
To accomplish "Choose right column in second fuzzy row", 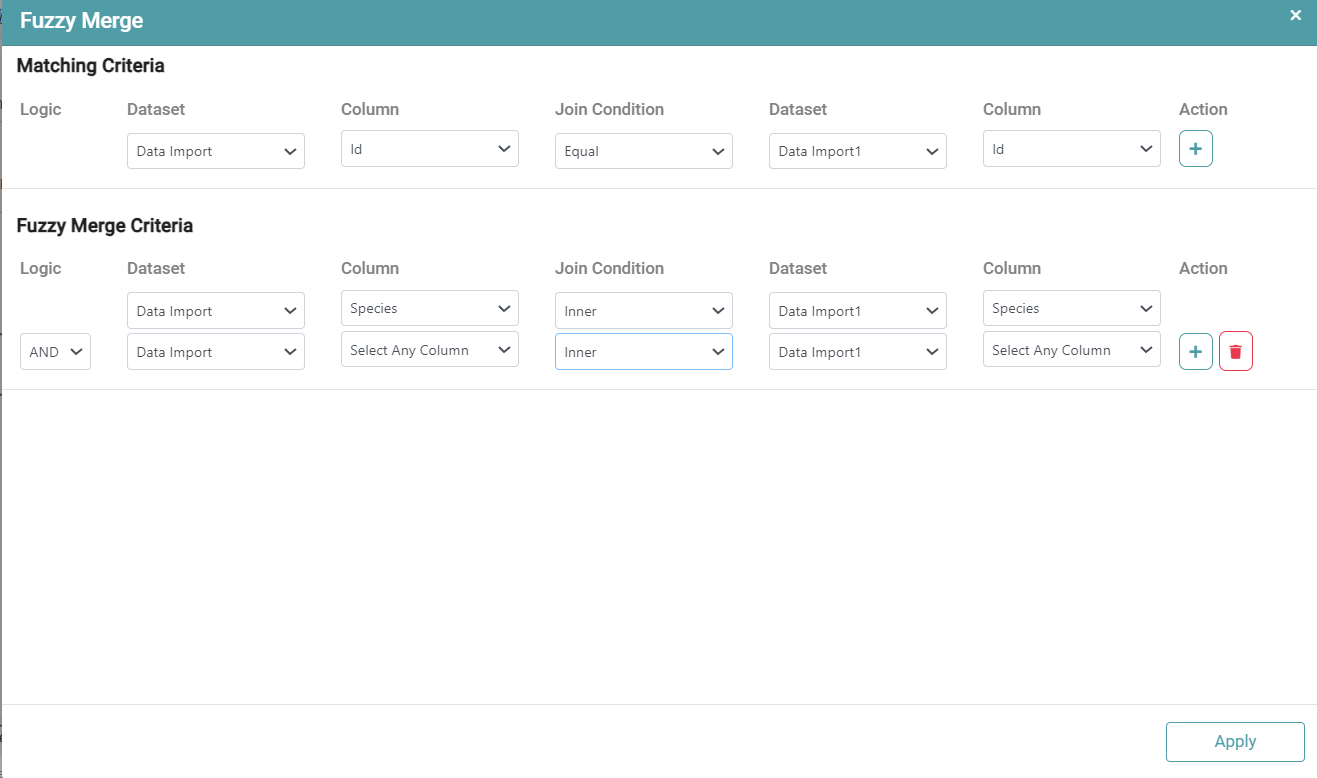I will (x=1071, y=350).
